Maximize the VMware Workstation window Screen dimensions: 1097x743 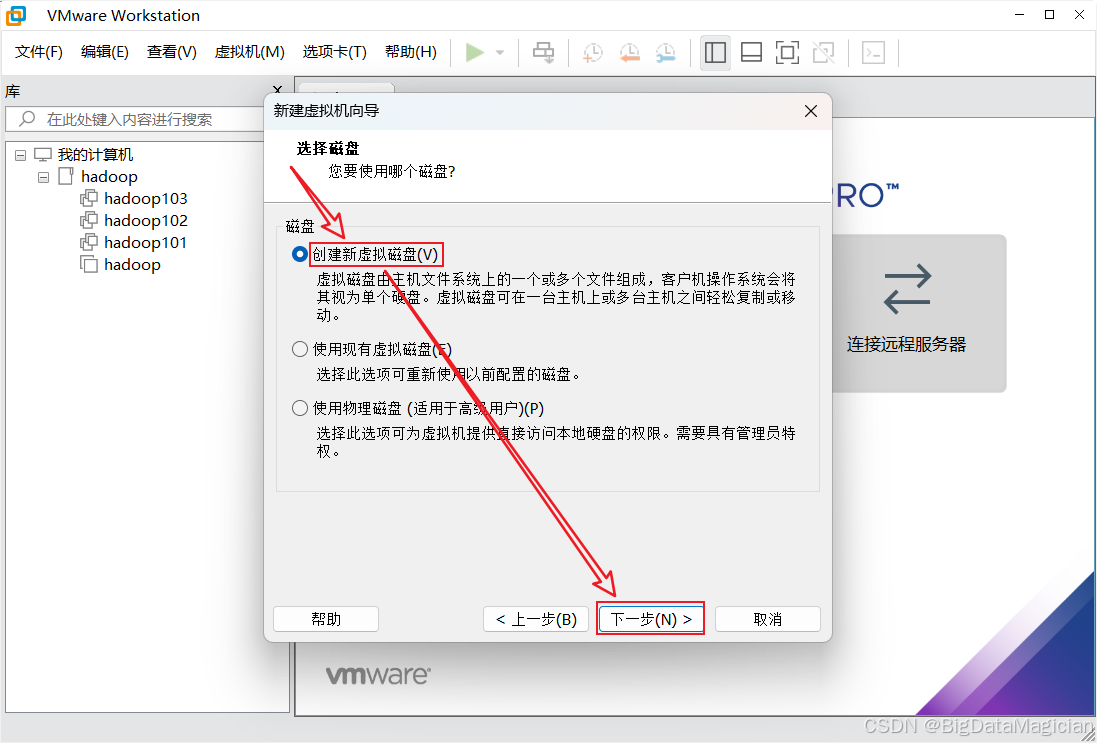coord(1049,15)
